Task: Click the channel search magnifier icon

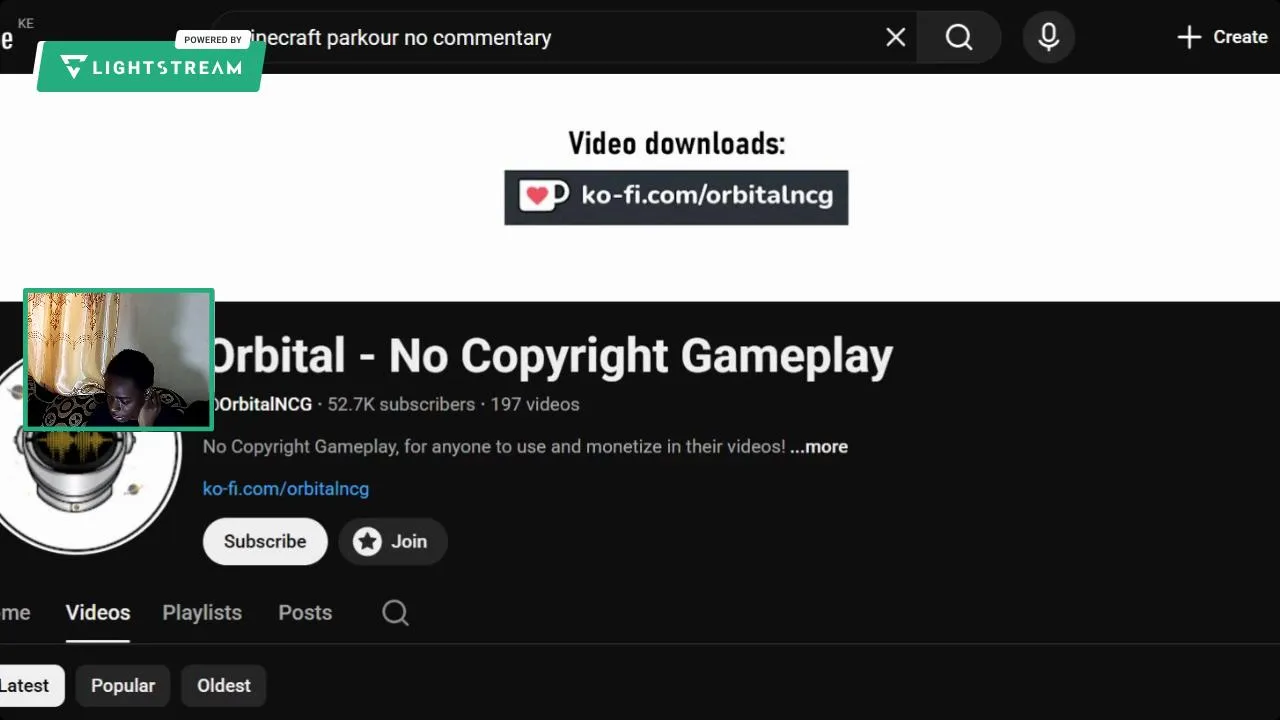Action: tap(396, 612)
